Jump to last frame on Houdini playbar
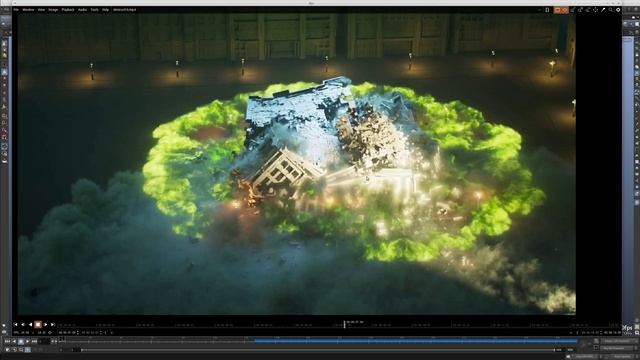Image resolution: width=640 pixels, height=360 pixels. (x=34, y=341)
